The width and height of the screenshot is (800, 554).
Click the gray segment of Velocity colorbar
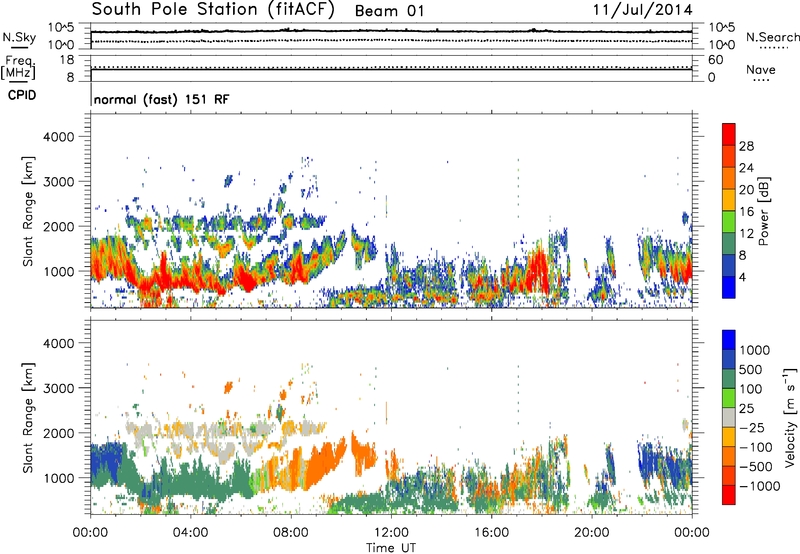[x=729, y=418]
